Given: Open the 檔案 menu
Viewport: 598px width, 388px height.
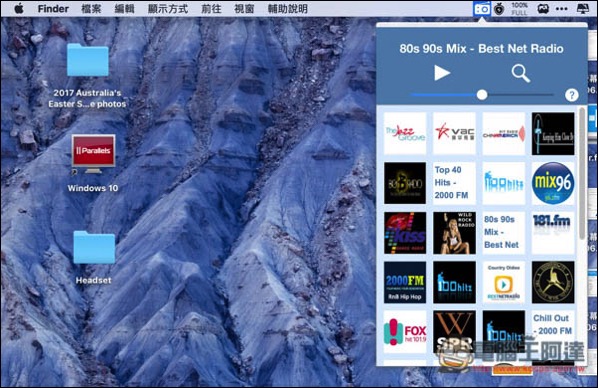Looking at the screenshot, I should click(91, 8).
